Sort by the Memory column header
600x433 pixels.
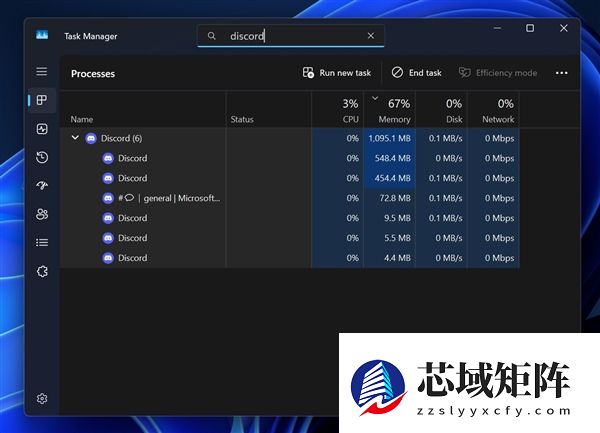390,110
